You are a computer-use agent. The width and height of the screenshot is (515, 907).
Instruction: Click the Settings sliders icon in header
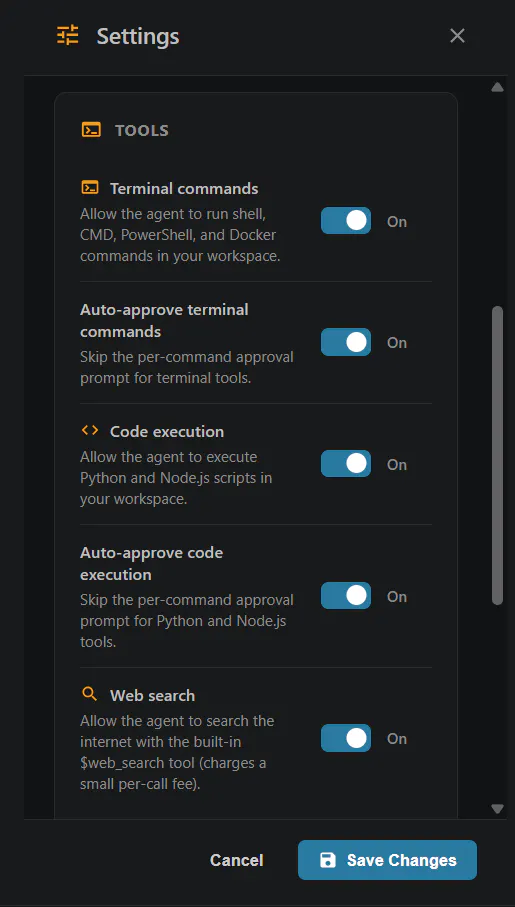pos(67,36)
